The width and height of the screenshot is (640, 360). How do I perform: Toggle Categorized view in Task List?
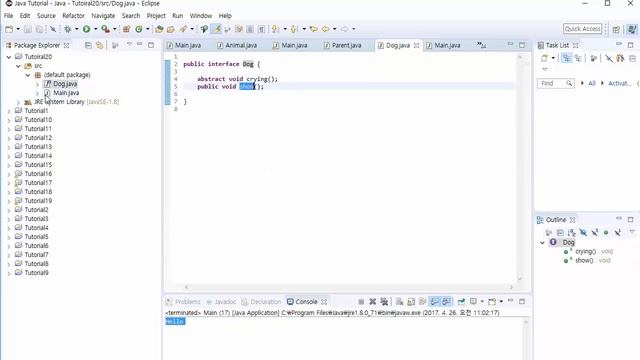tap(567, 58)
